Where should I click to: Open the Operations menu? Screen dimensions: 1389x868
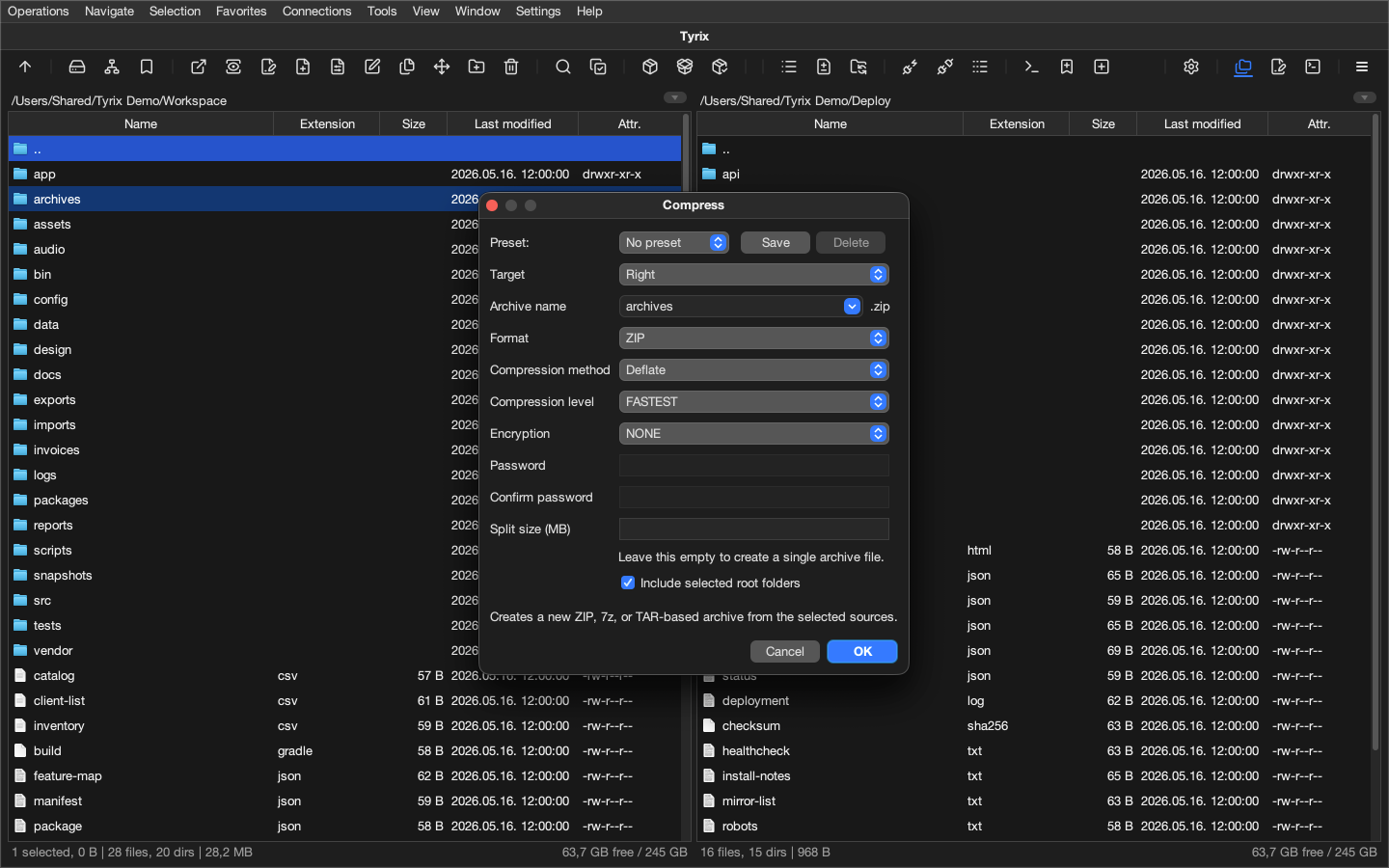coord(39,12)
